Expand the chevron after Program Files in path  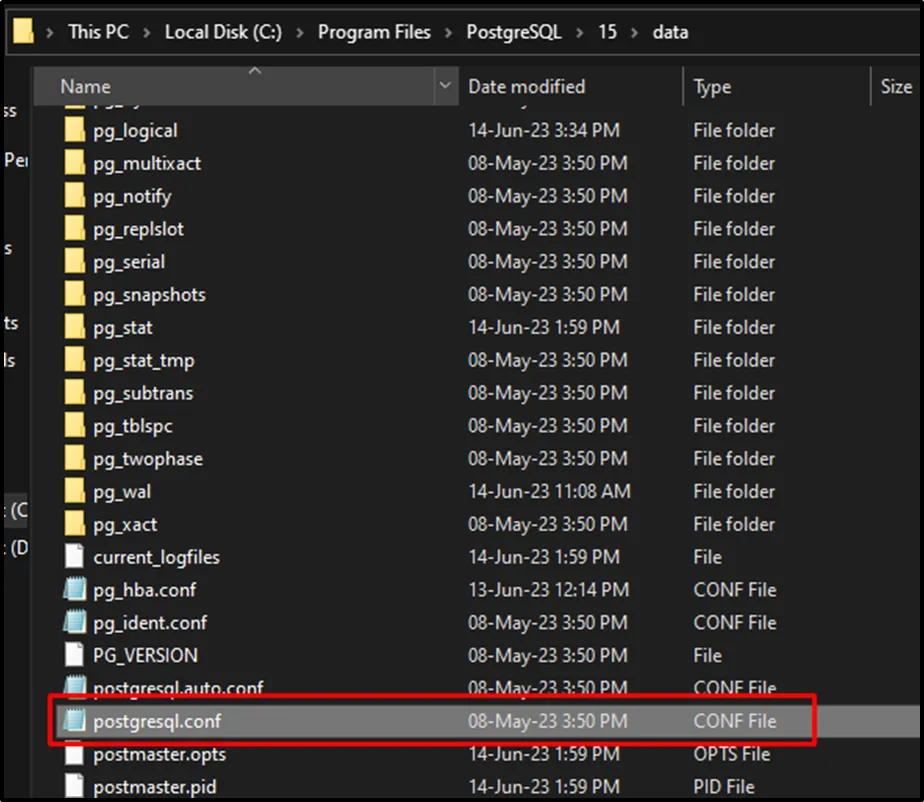tap(448, 32)
